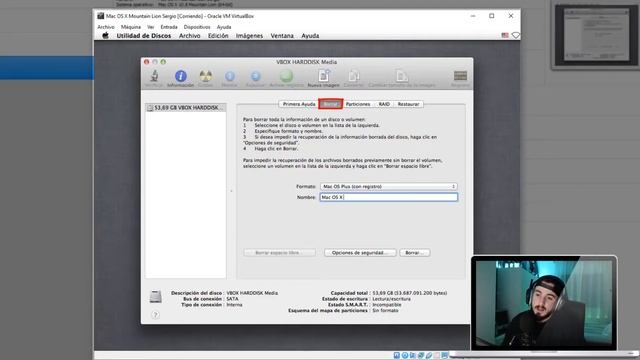Click the VBOX HARDDISK Media description value
640x360 pixels.
click(252, 293)
